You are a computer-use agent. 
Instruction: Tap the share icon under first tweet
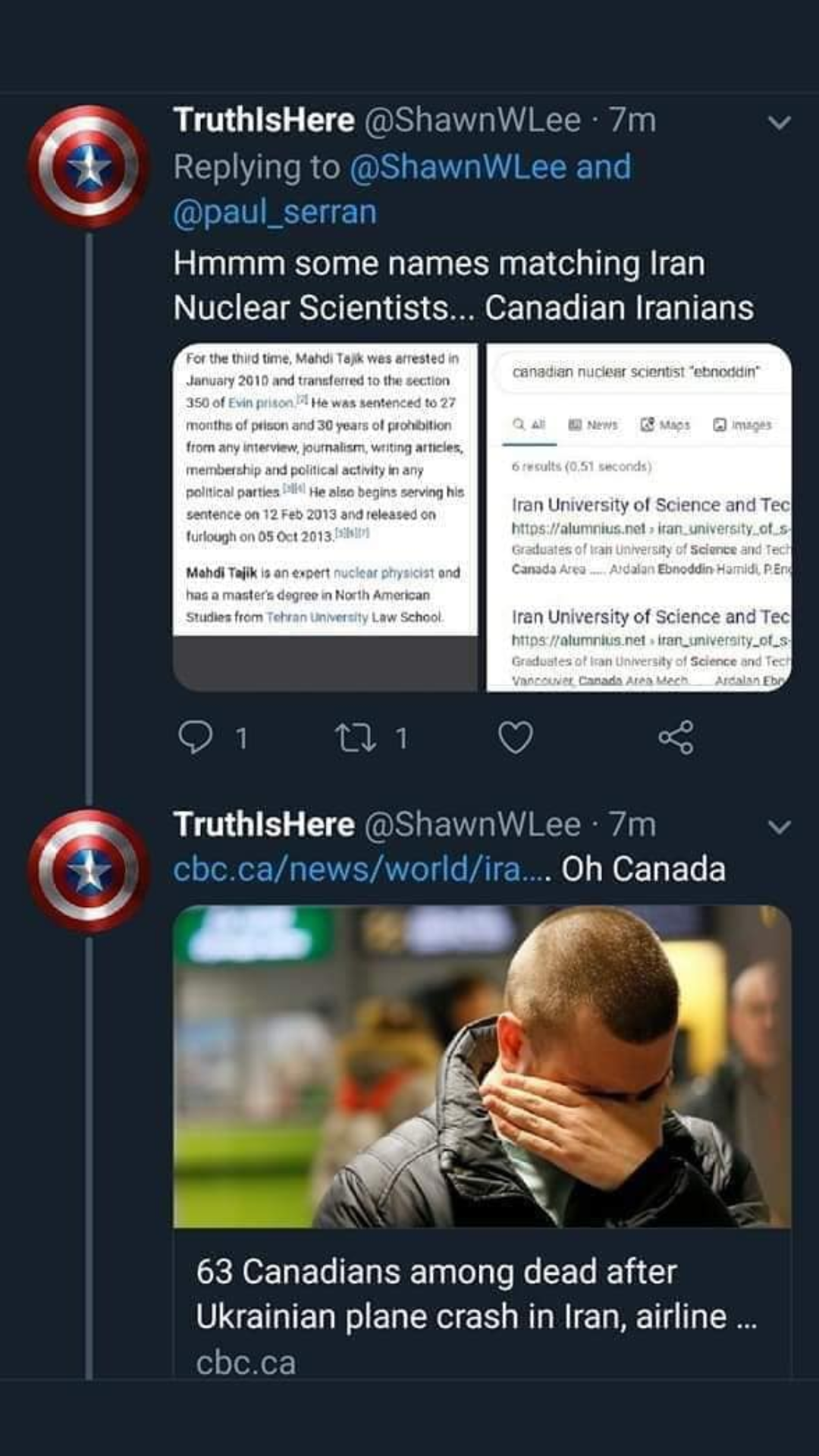point(676,737)
